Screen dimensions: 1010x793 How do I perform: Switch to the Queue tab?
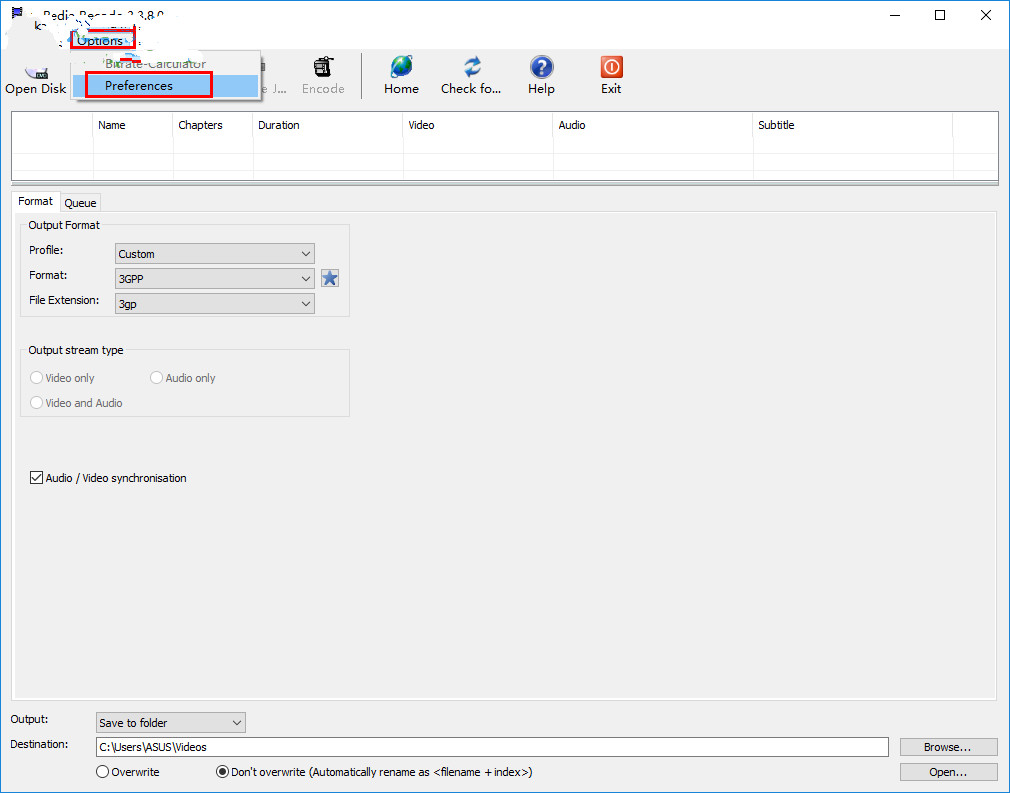(x=80, y=203)
